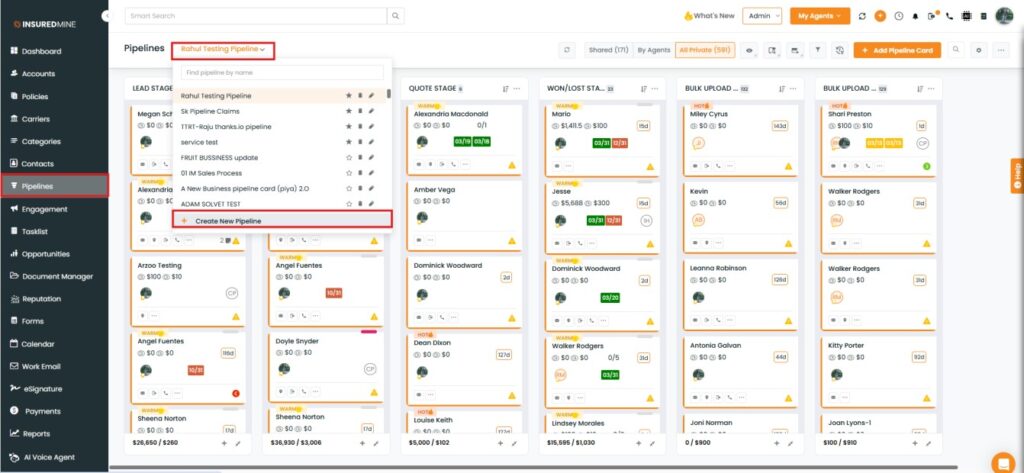The width and height of the screenshot is (1024, 473).
Task: Edit the service test pipeline pencil icon
Action: pyautogui.click(x=371, y=142)
